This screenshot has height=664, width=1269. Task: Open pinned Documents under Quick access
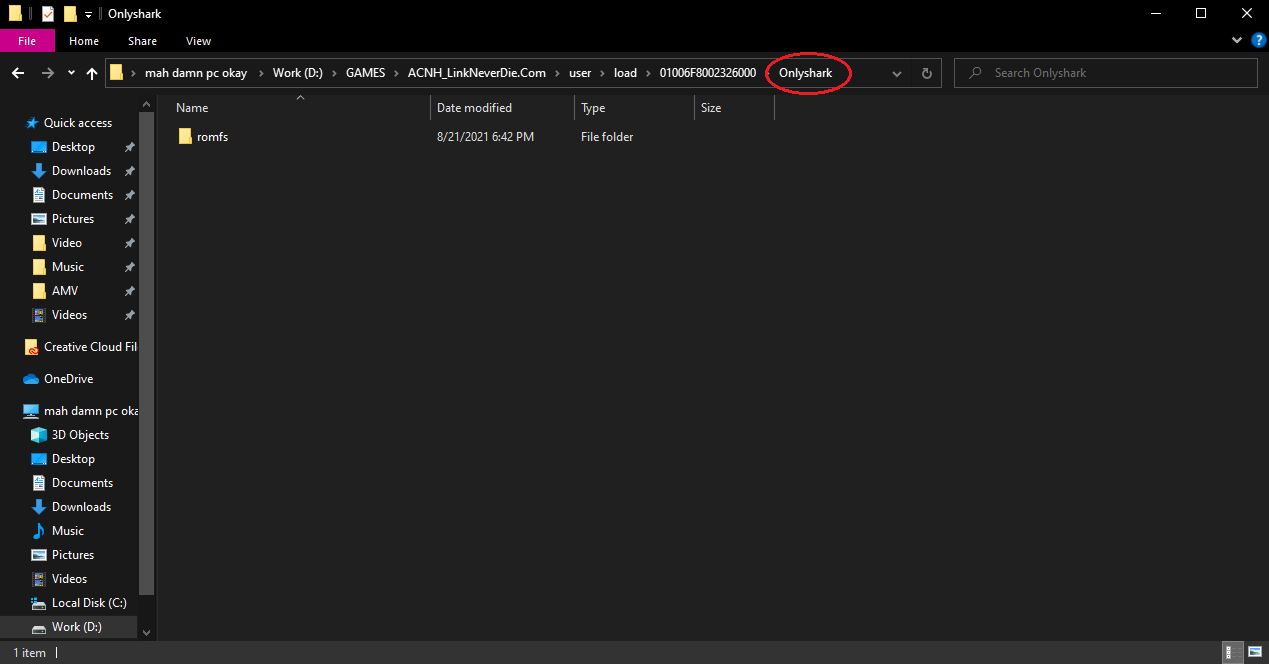82,195
